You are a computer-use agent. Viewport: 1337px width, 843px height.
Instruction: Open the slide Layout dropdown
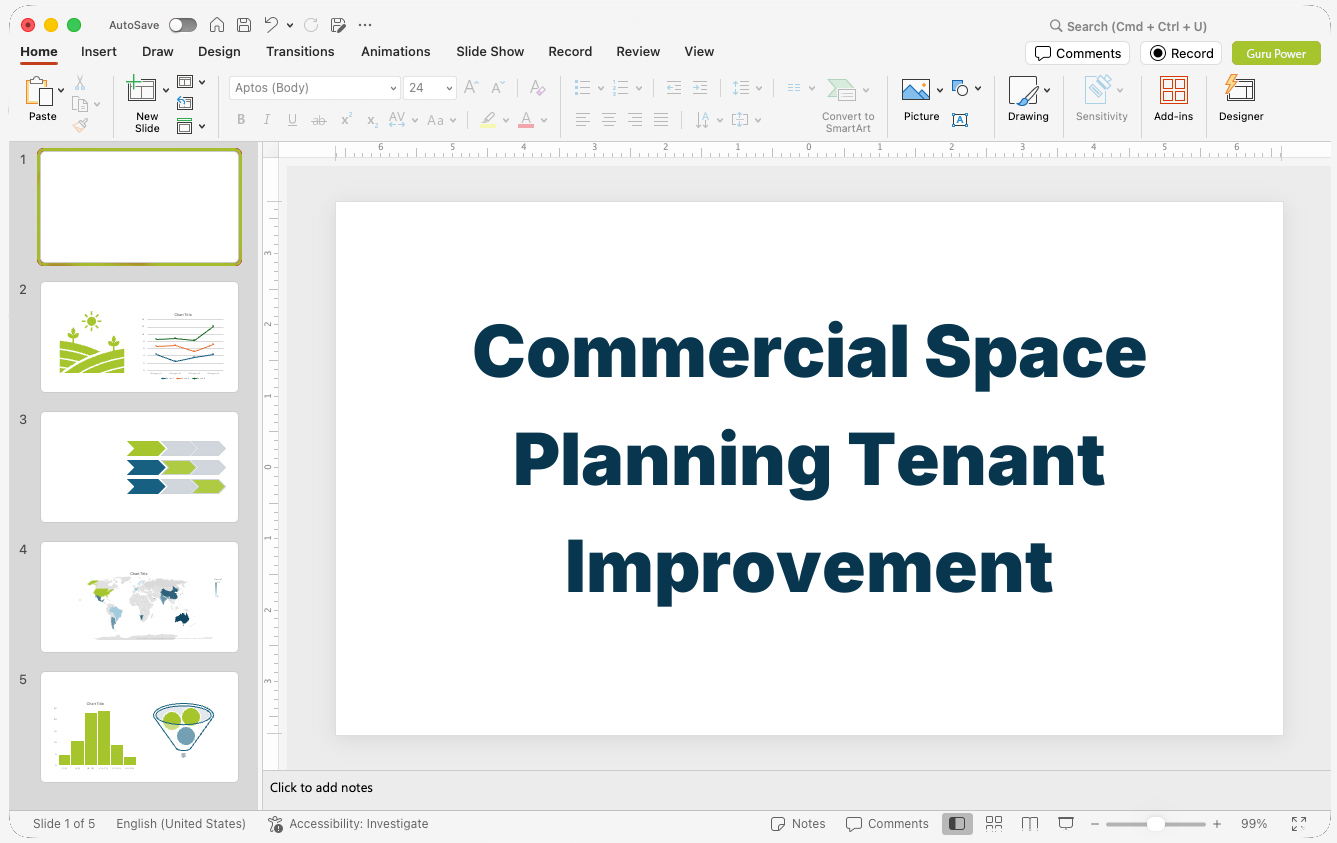[x=191, y=82]
